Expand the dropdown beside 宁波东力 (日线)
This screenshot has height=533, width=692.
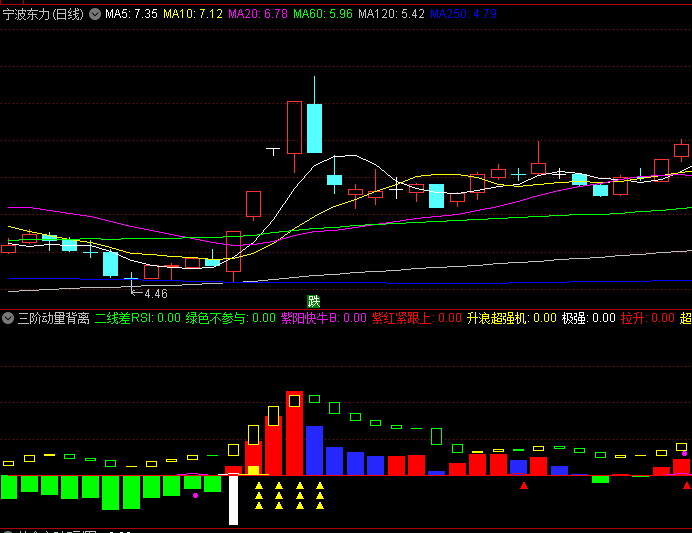[x=95, y=14]
